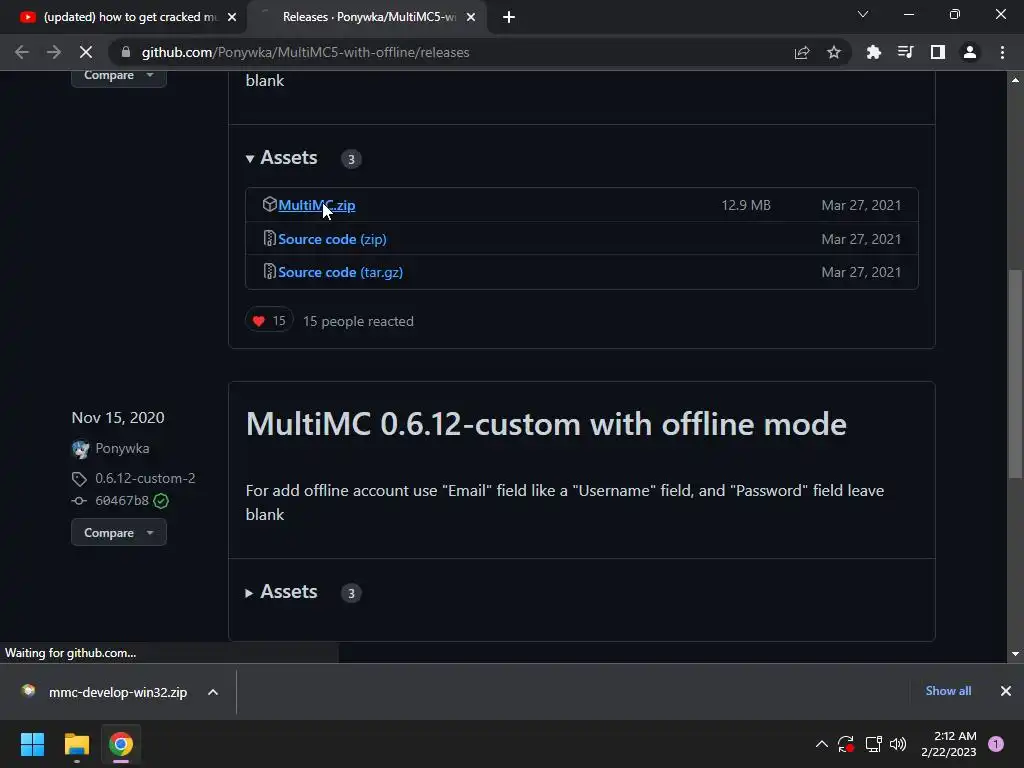Open the network tray icon
This screenshot has width=1024, height=768.
pyautogui.click(x=873, y=744)
